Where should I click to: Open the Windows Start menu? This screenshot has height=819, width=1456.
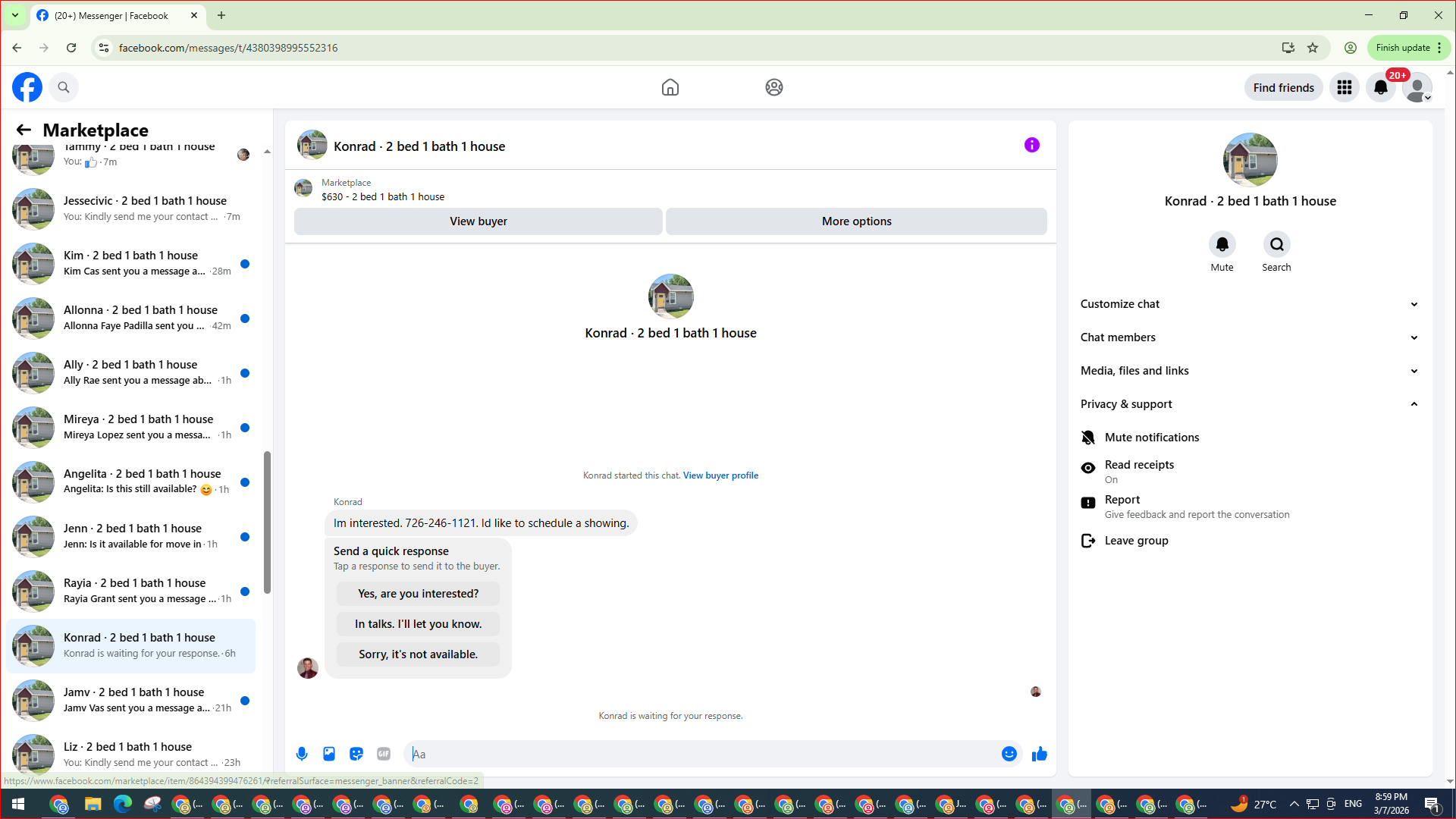18,804
